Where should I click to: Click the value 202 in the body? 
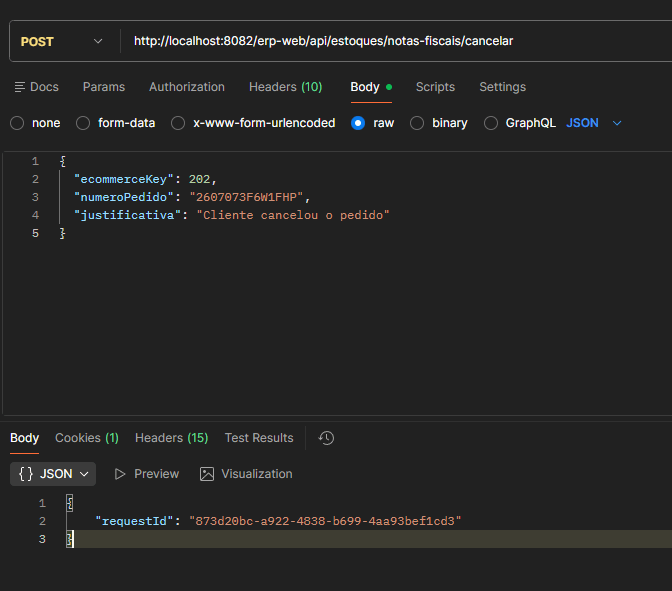(199, 179)
